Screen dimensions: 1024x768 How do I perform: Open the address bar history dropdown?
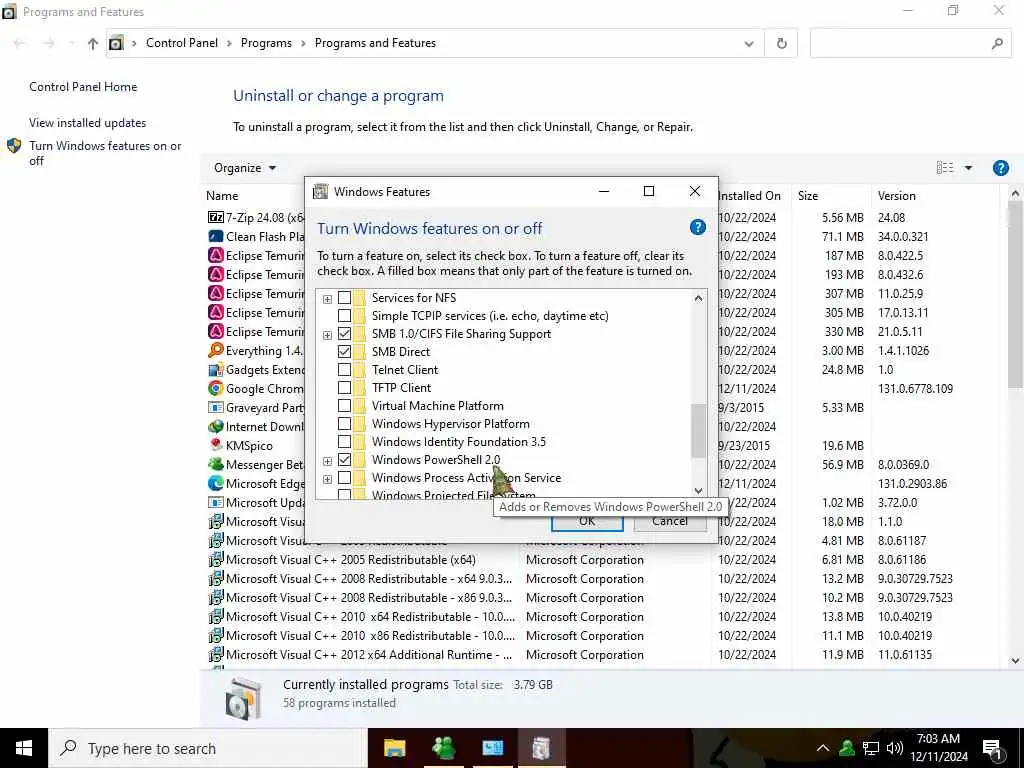click(x=748, y=44)
